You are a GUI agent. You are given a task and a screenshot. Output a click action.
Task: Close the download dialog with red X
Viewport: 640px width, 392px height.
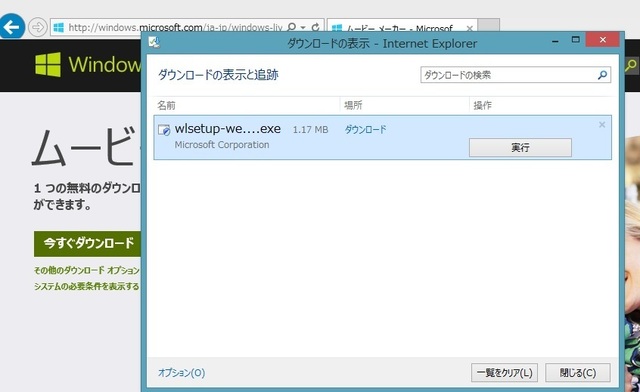[603, 40]
